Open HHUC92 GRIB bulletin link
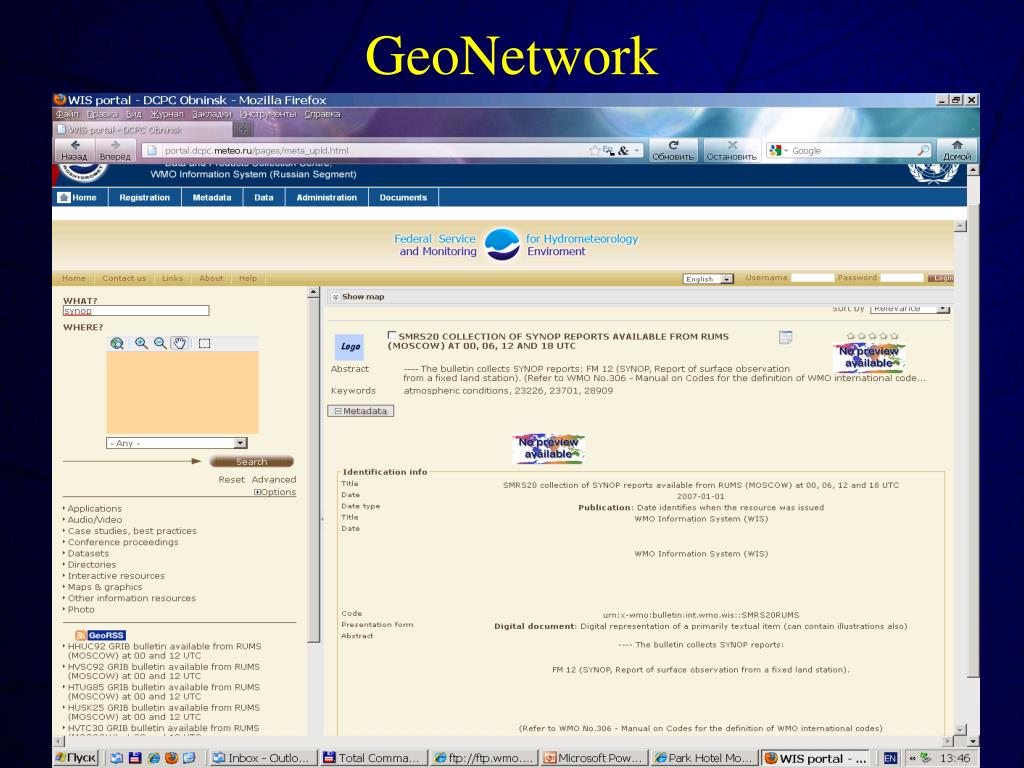Screen dimensions: 1024x768 (x=165, y=650)
